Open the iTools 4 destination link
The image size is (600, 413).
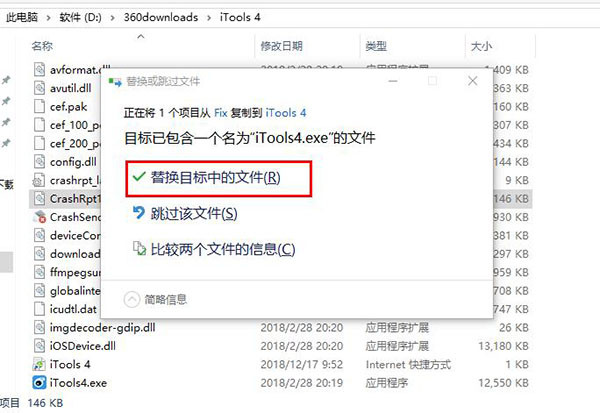click(x=286, y=113)
